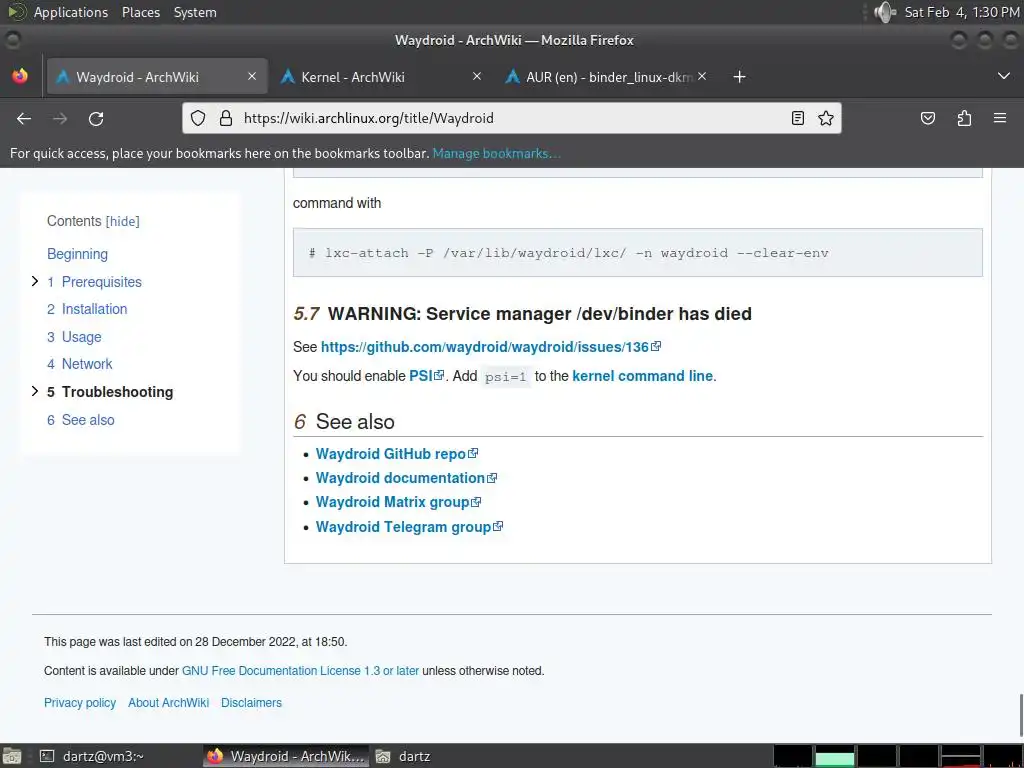Open the Places menu
The height and width of the screenshot is (768, 1024).
[140, 12]
